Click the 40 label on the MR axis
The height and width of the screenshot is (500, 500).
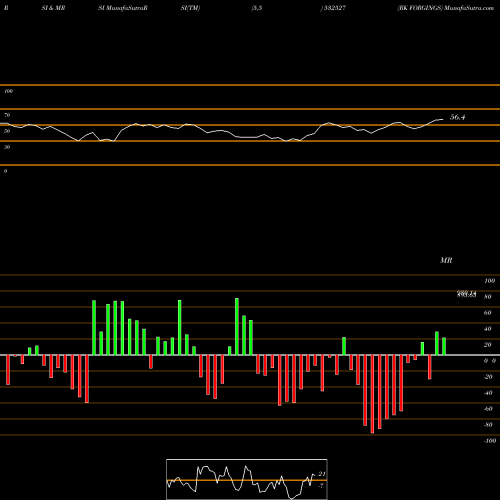coord(488,329)
